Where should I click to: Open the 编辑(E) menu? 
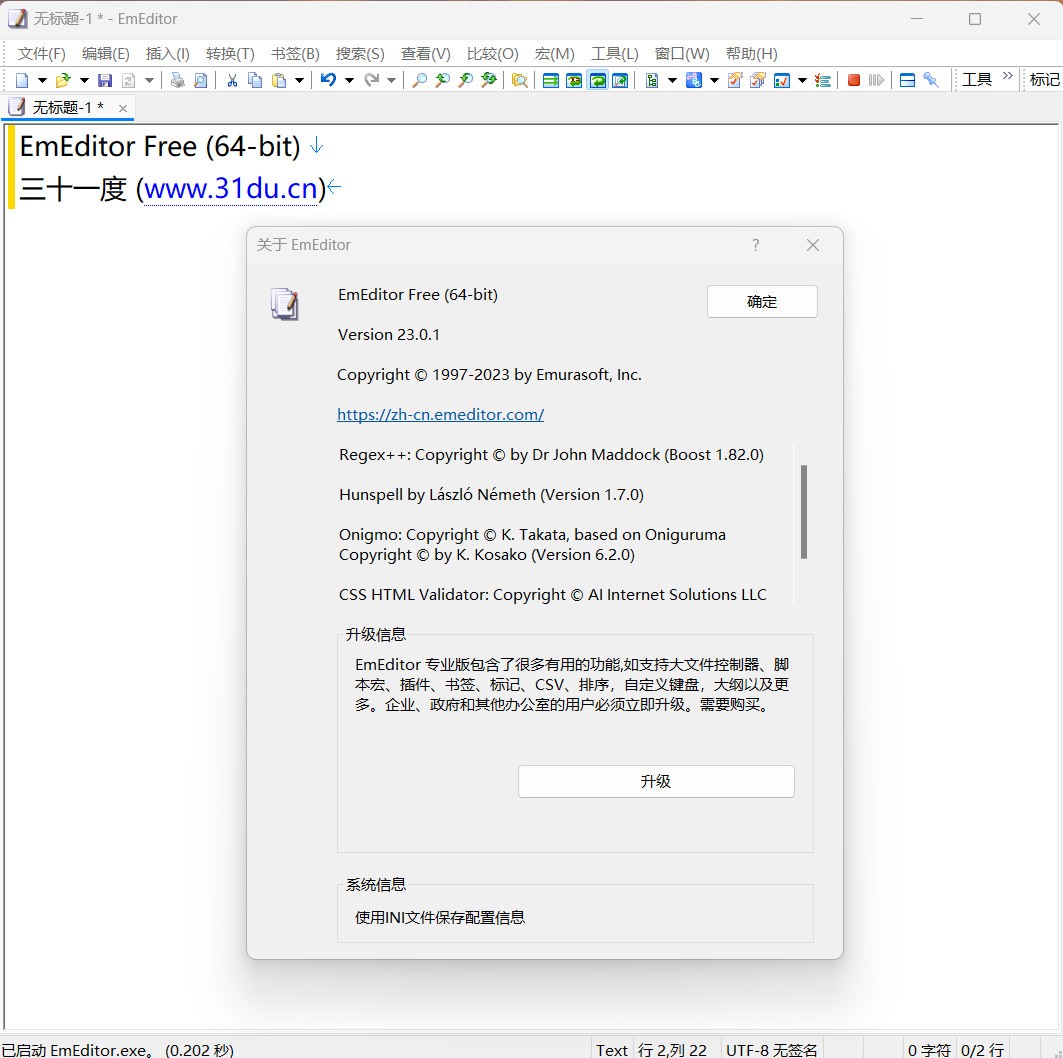pos(105,54)
